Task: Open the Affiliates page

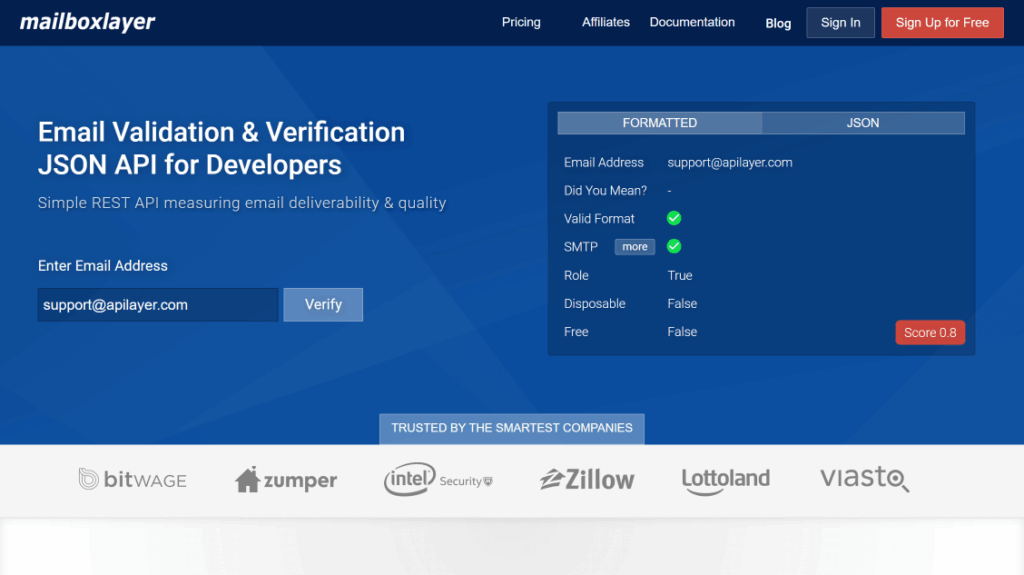Action: [606, 22]
